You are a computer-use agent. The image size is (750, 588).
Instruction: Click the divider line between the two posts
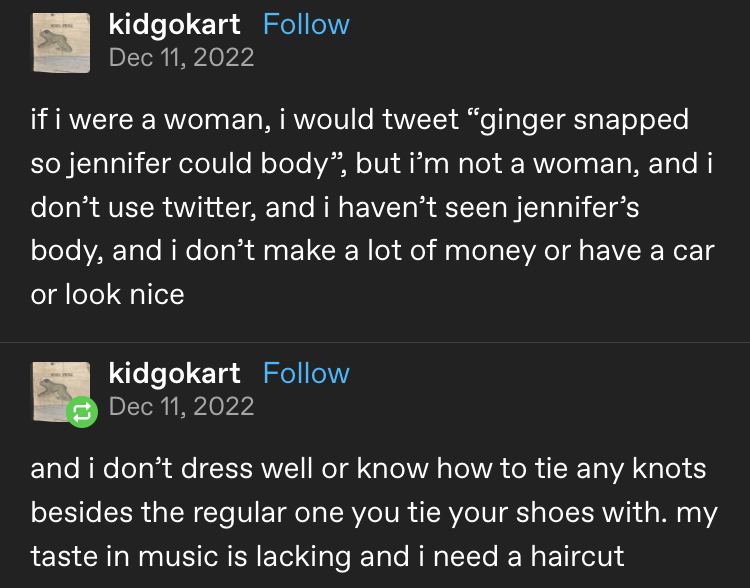(x=375, y=342)
